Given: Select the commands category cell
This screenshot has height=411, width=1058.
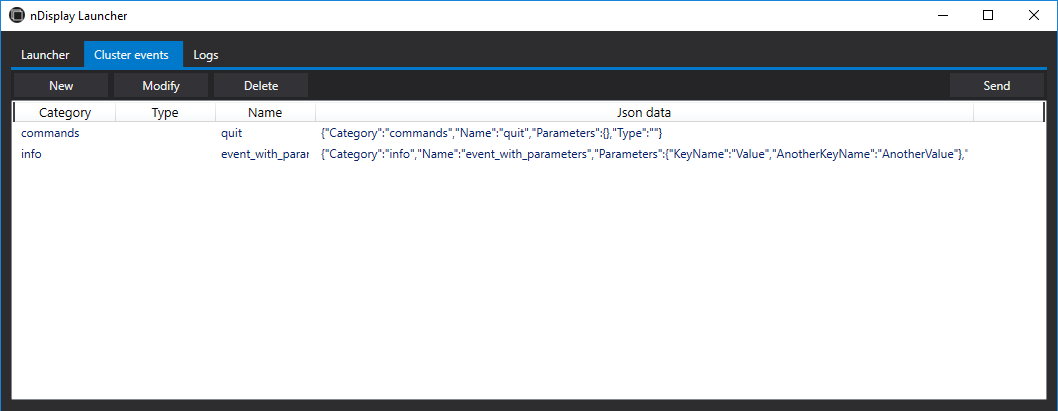Looking at the screenshot, I should coord(50,134).
